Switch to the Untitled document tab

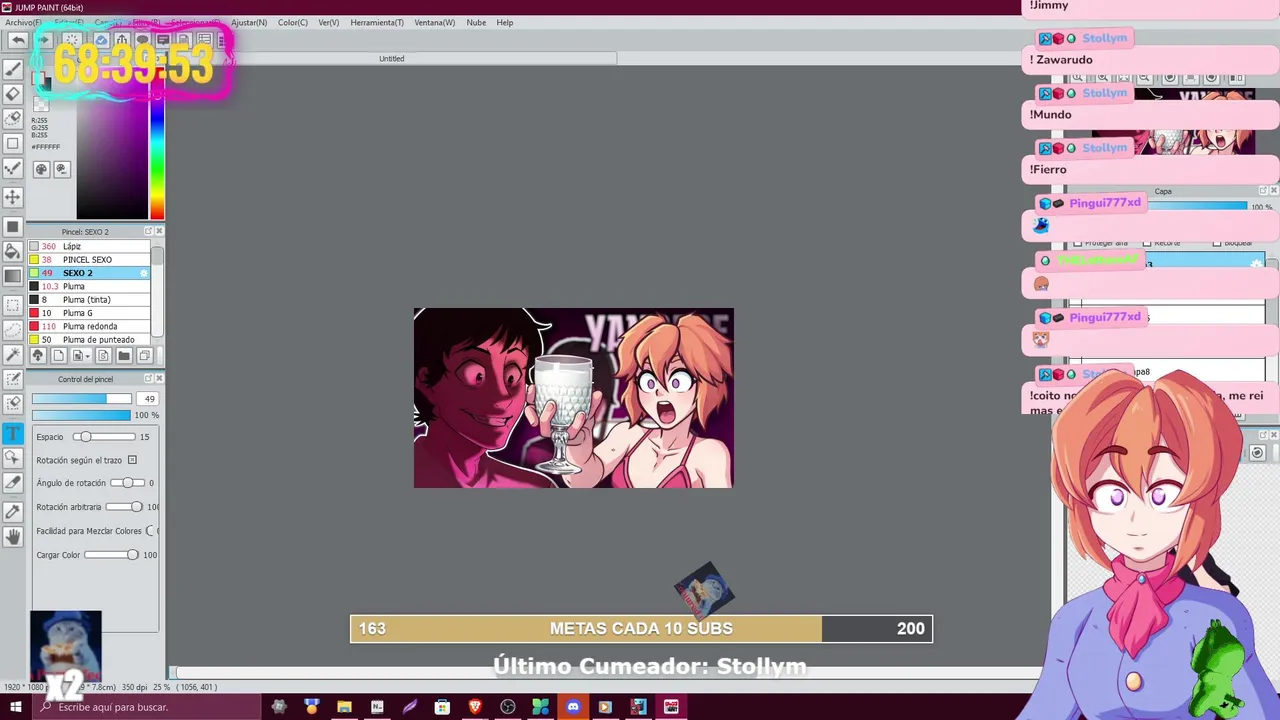392,58
